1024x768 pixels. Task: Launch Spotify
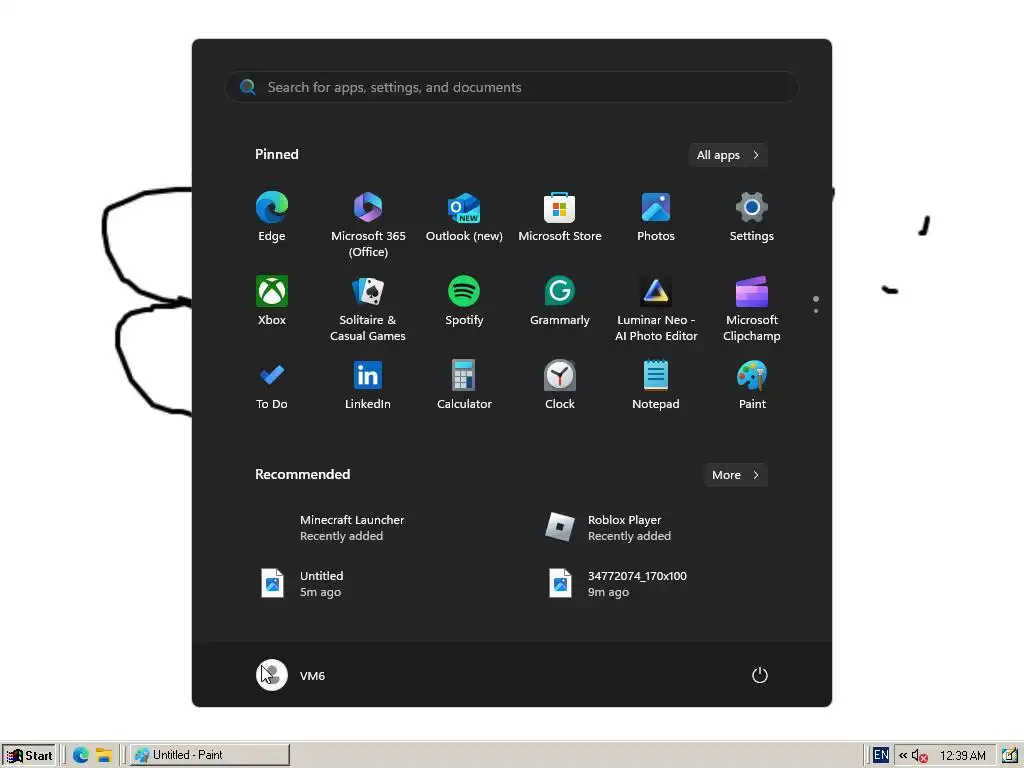point(464,301)
